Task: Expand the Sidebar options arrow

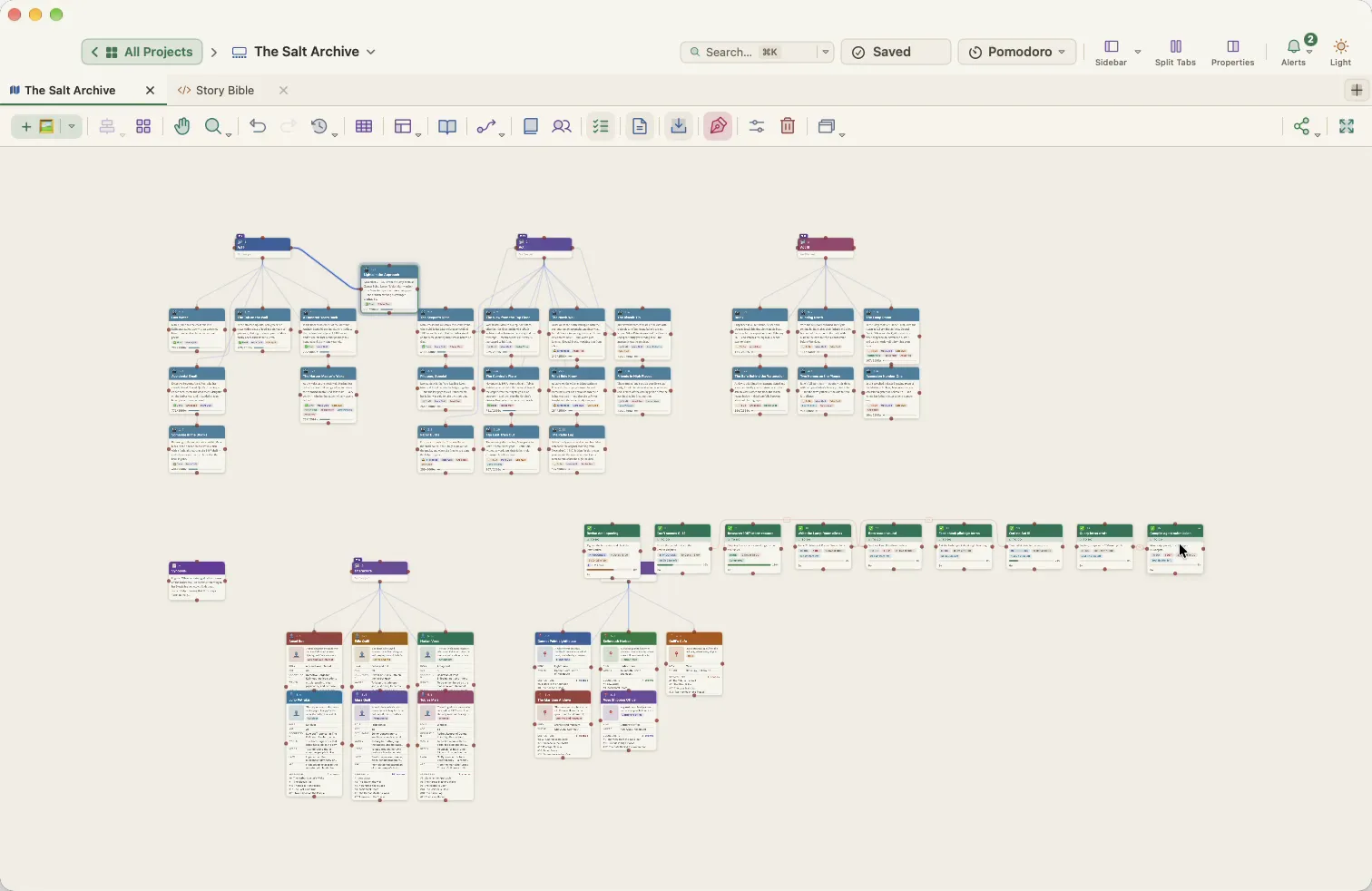Action: 1138,53
